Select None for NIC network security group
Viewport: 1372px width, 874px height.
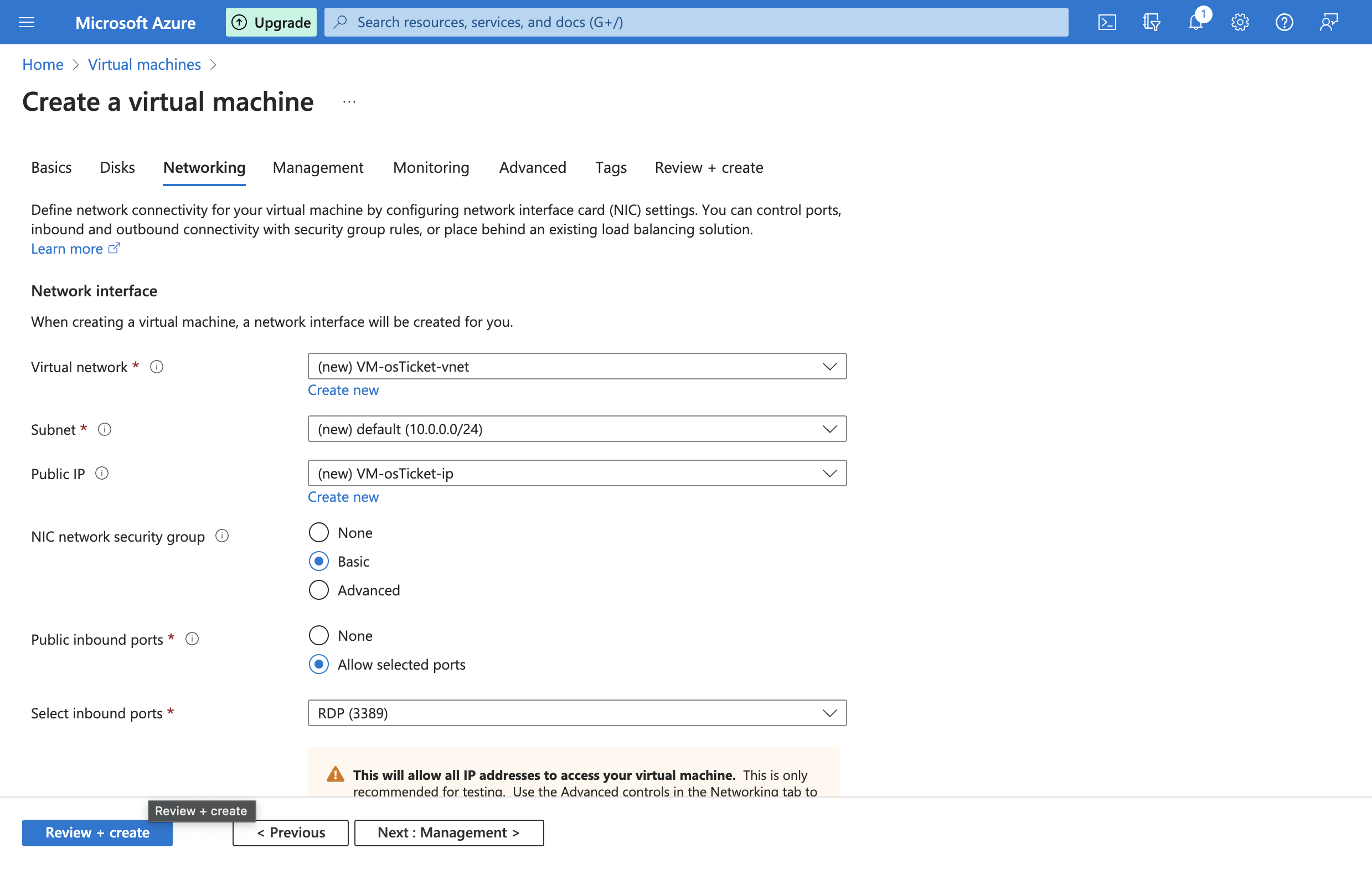318,532
